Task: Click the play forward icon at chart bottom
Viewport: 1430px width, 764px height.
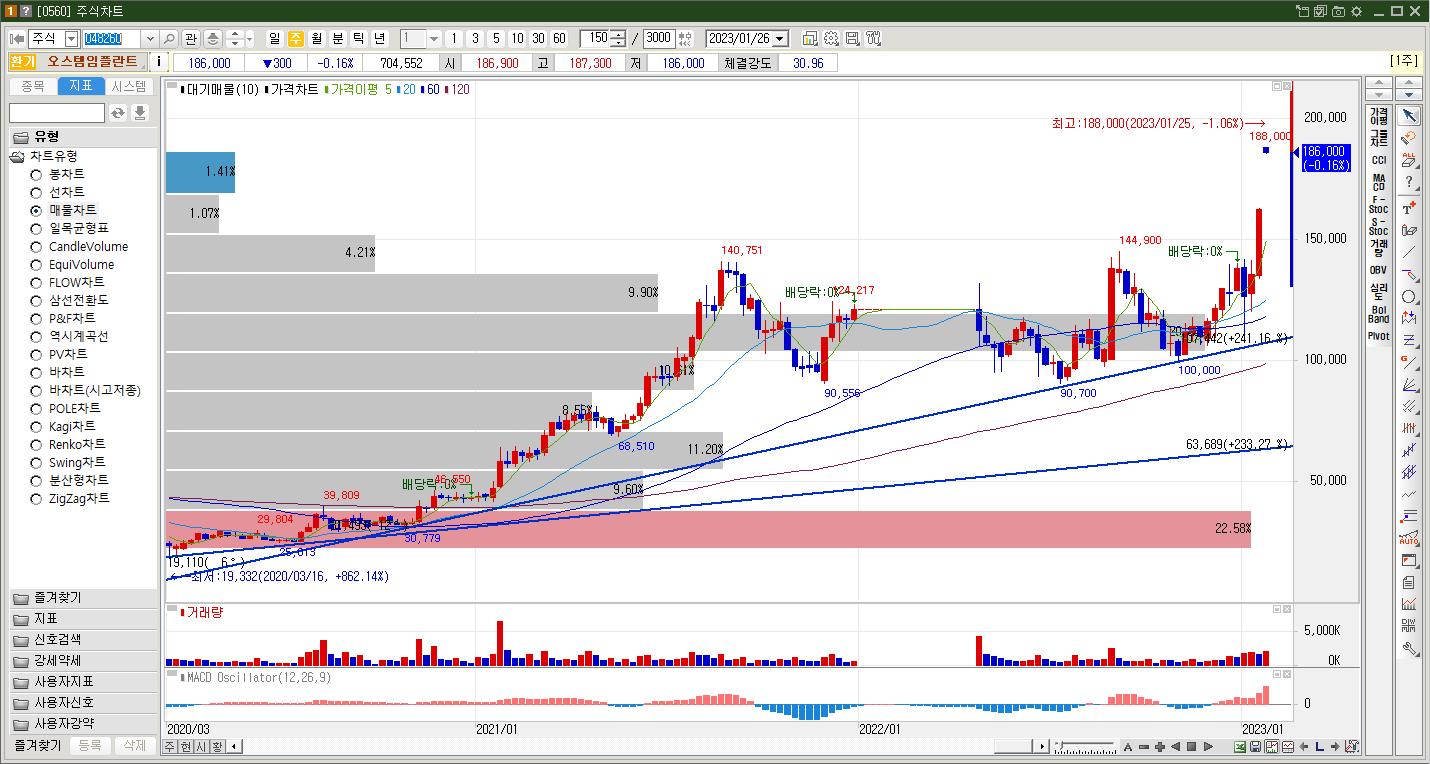Action: [x=1208, y=746]
